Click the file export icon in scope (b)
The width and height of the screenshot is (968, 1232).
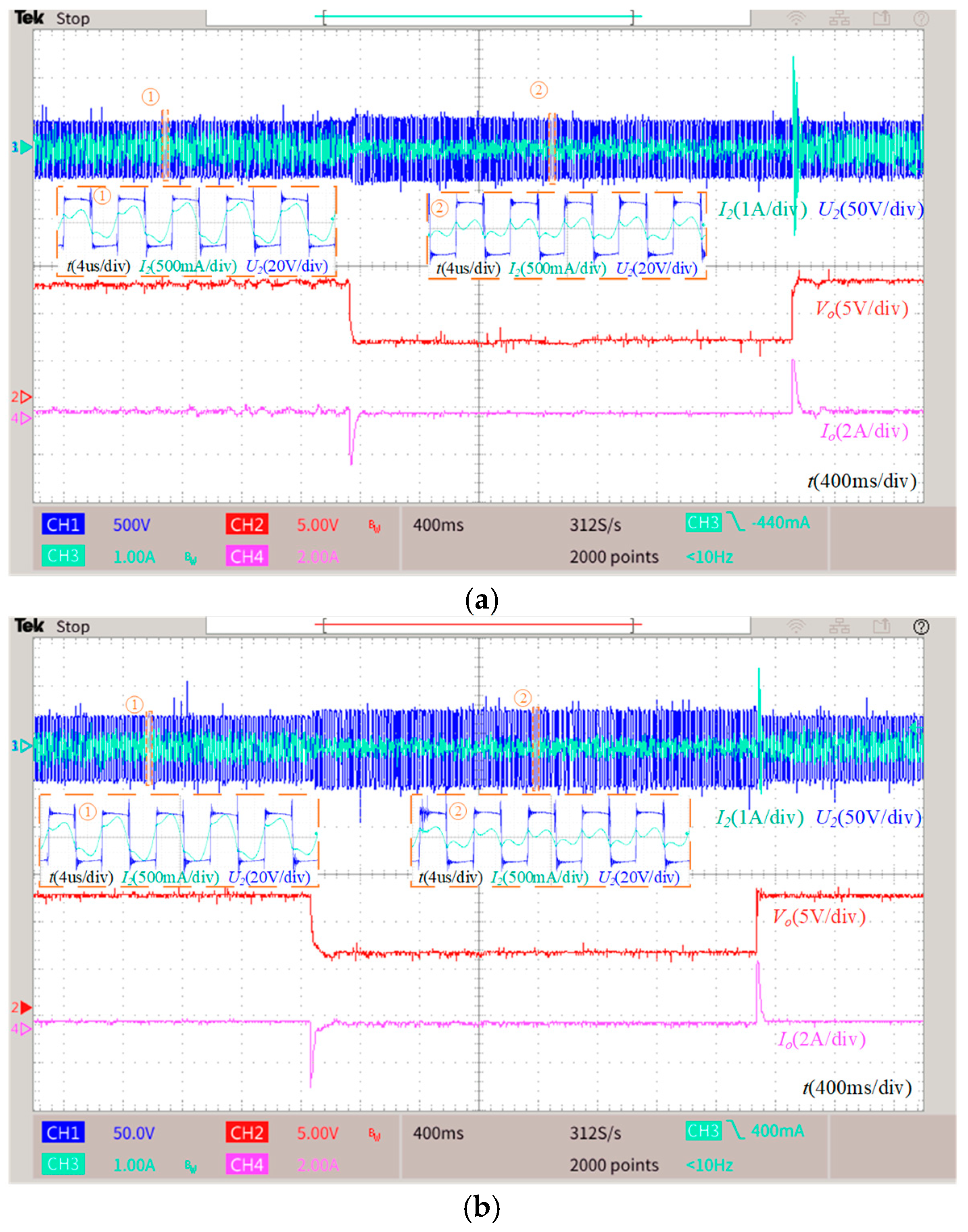881,626
